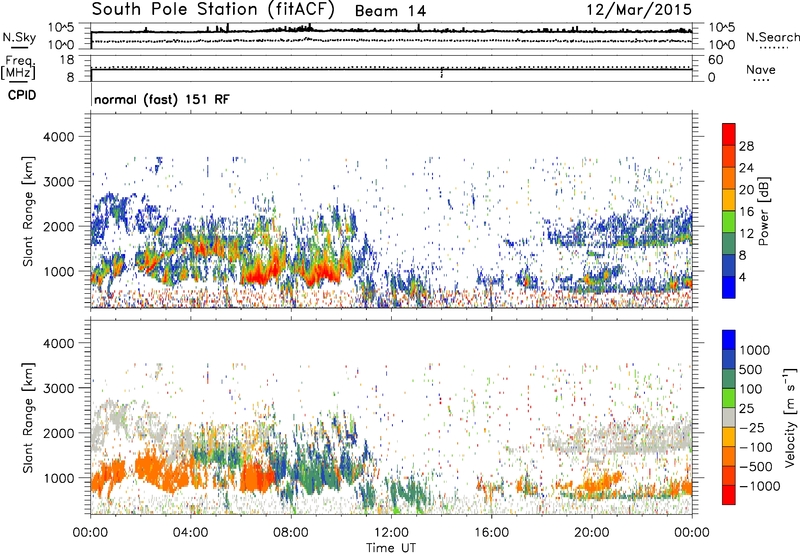The width and height of the screenshot is (800, 554).
Task: Click the date "12/Mar/2015"
Action: coord(639,10)
